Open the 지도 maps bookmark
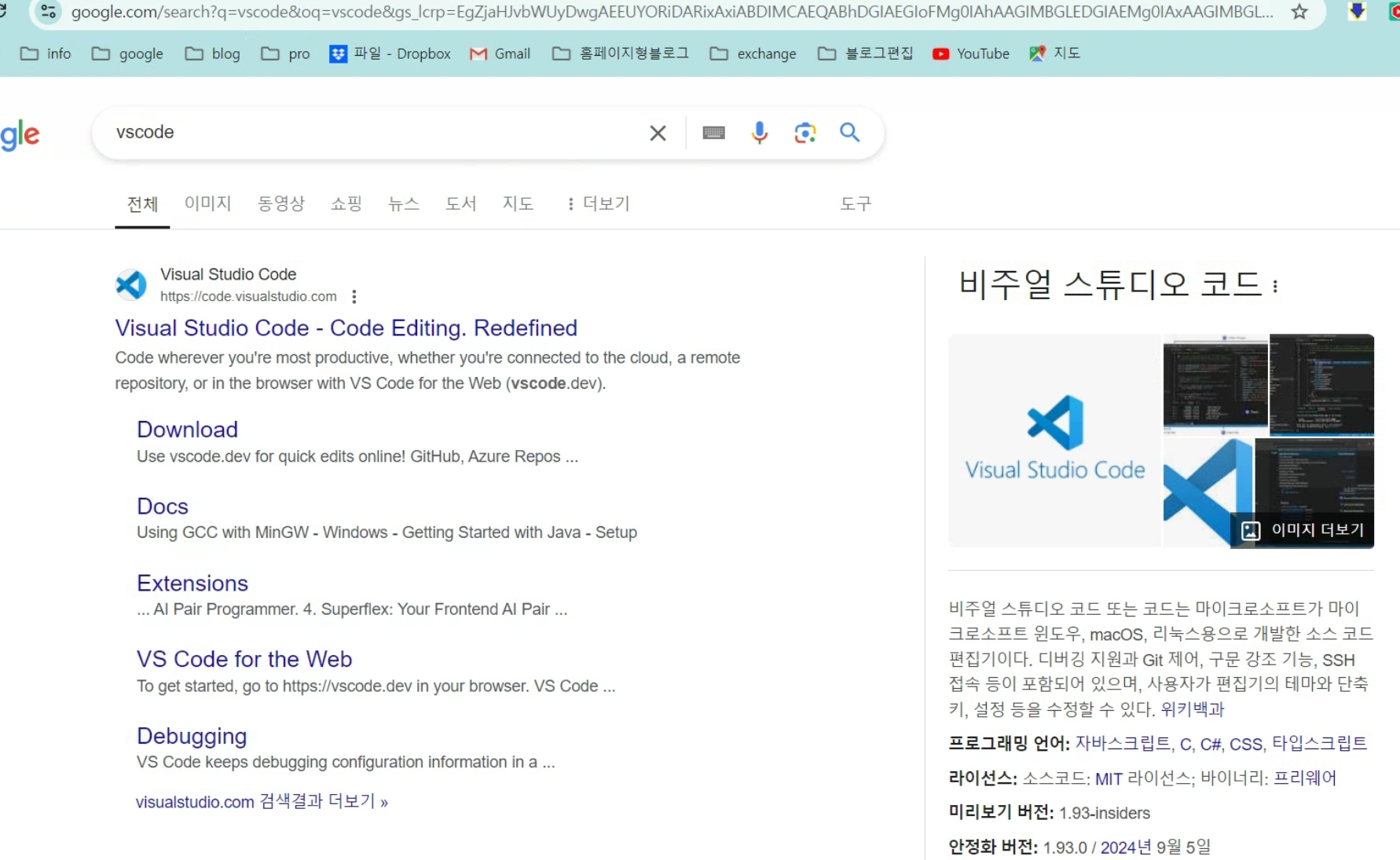 1054,53
